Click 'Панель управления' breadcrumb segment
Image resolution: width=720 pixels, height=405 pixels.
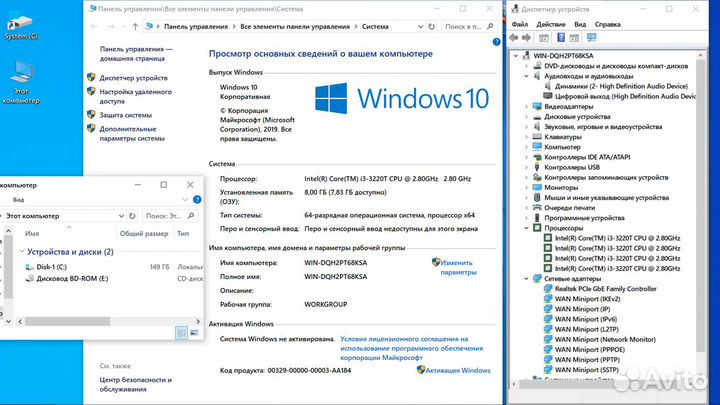pyautogui.click(x=196, y=27)
